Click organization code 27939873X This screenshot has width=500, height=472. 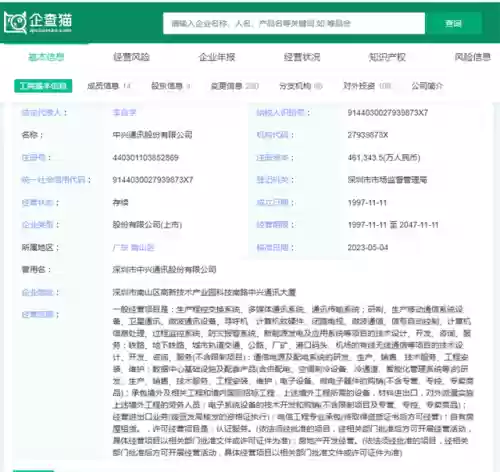(368, 135)
